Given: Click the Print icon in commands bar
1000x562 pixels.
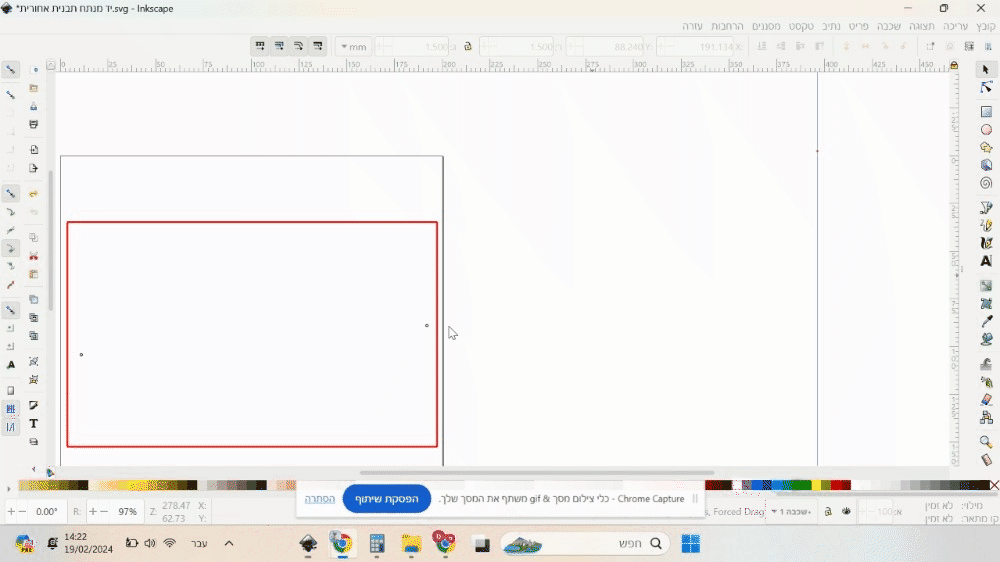Looking at the screenshot, I should (x=34, y=124).
